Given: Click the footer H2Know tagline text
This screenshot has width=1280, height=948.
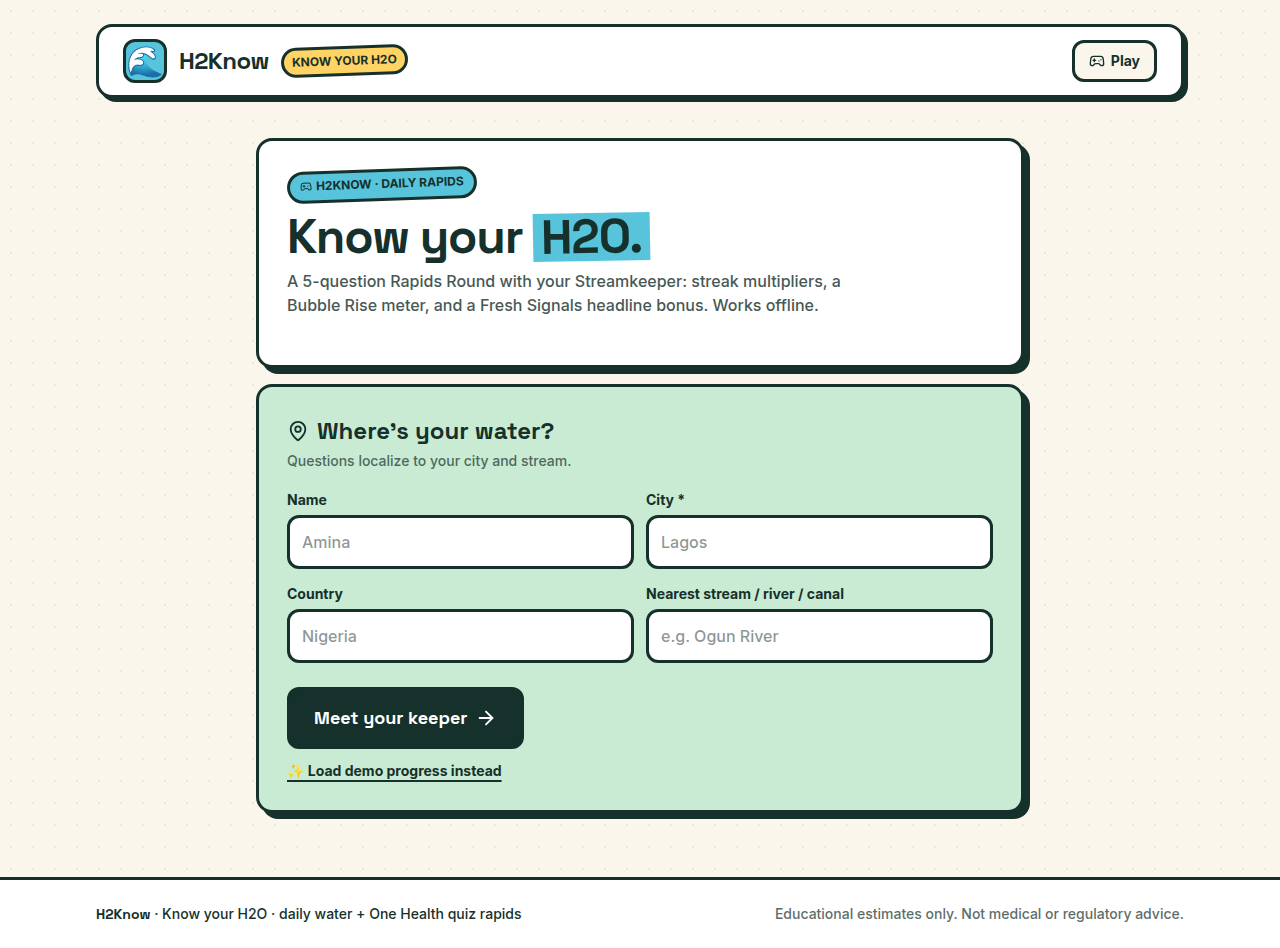Looking at the screenshot, I should (309, 914).
